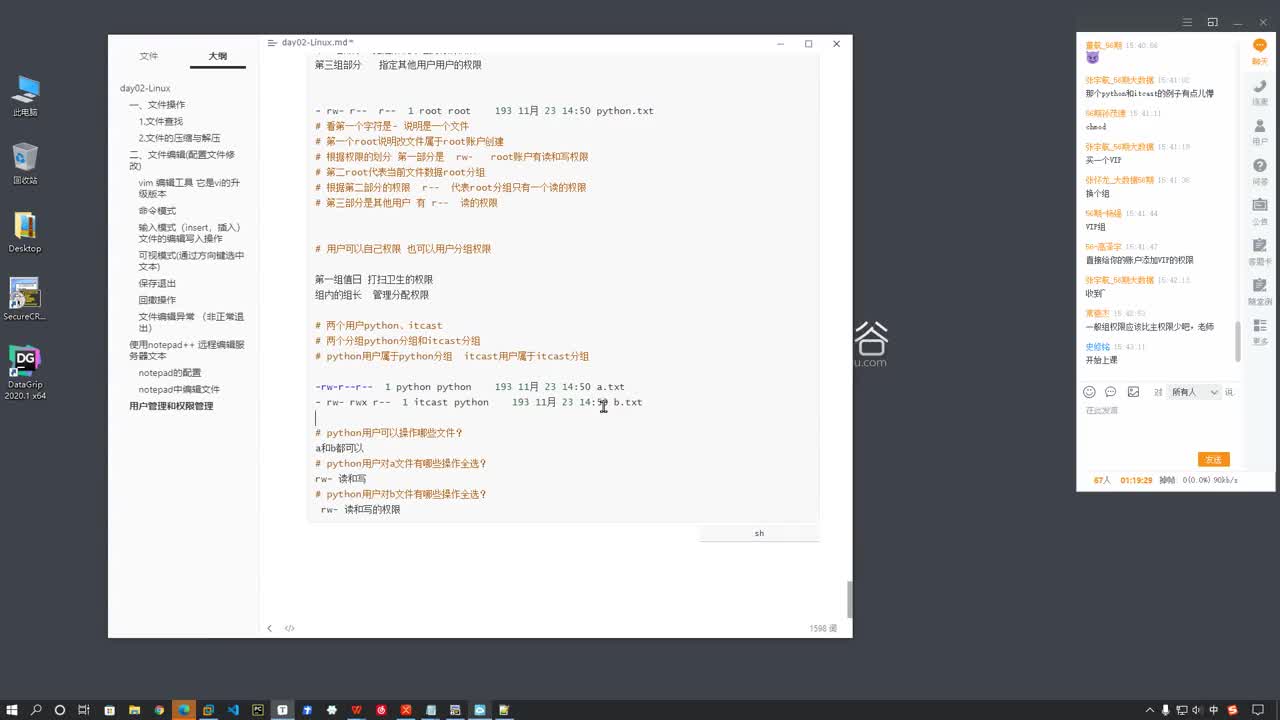Screen dimensions: 1280x720
Task: Click the sidebar toggle icon beside day02-Linux.md title
Action: coord(272,43)
